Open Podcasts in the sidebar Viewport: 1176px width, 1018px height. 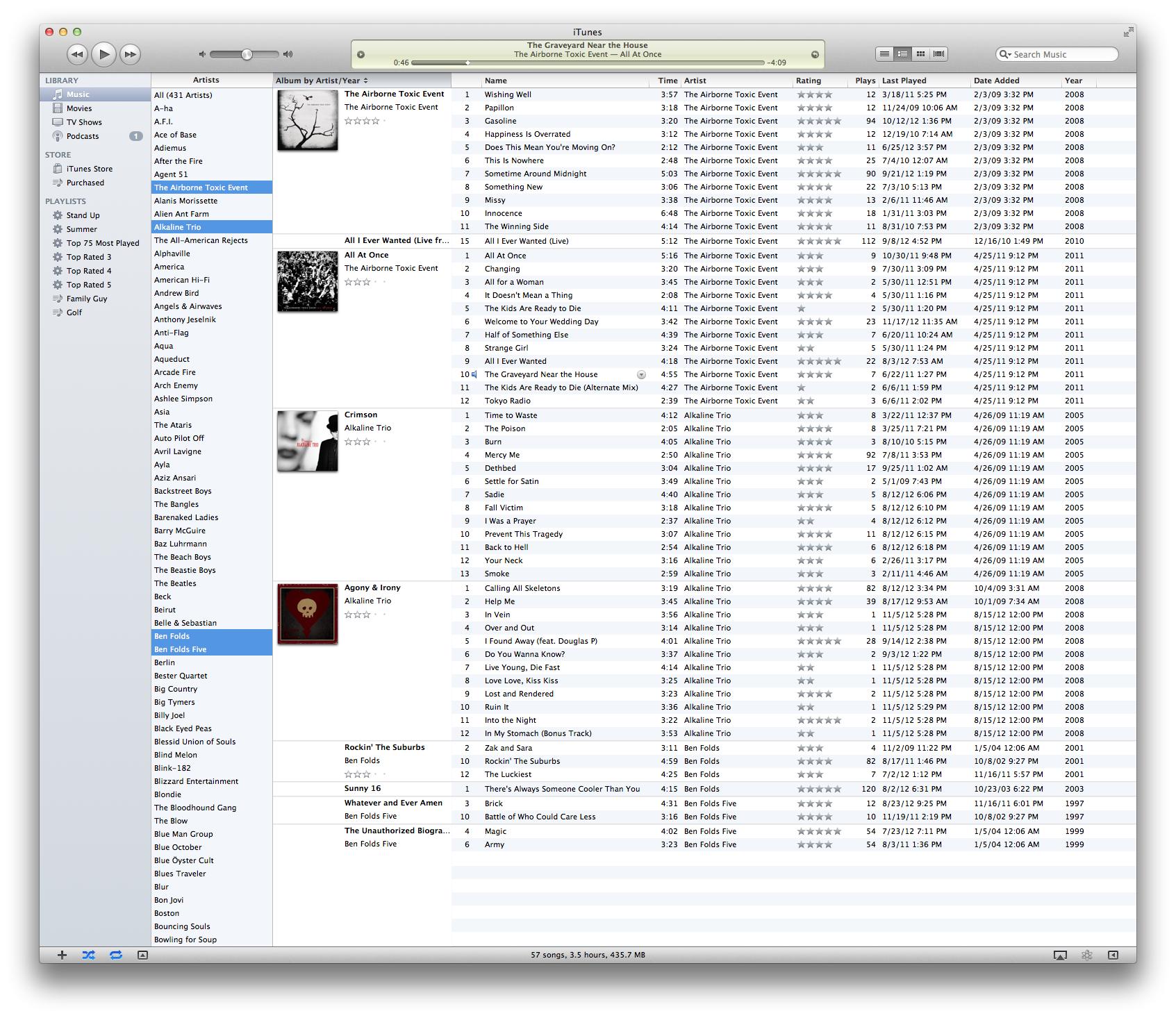(95, 136)
